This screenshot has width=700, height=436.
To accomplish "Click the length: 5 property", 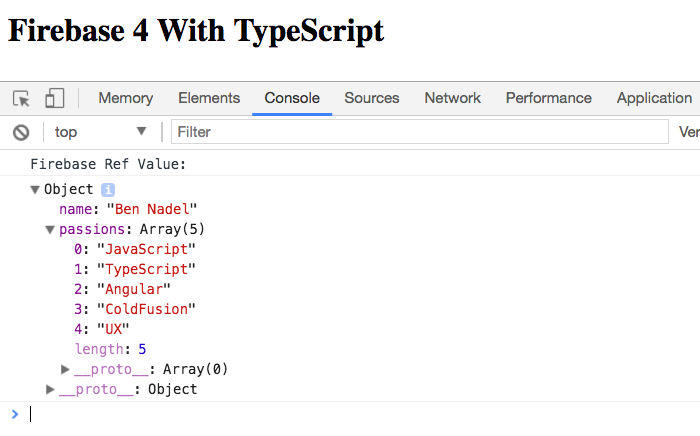I will tap(111, 349).
